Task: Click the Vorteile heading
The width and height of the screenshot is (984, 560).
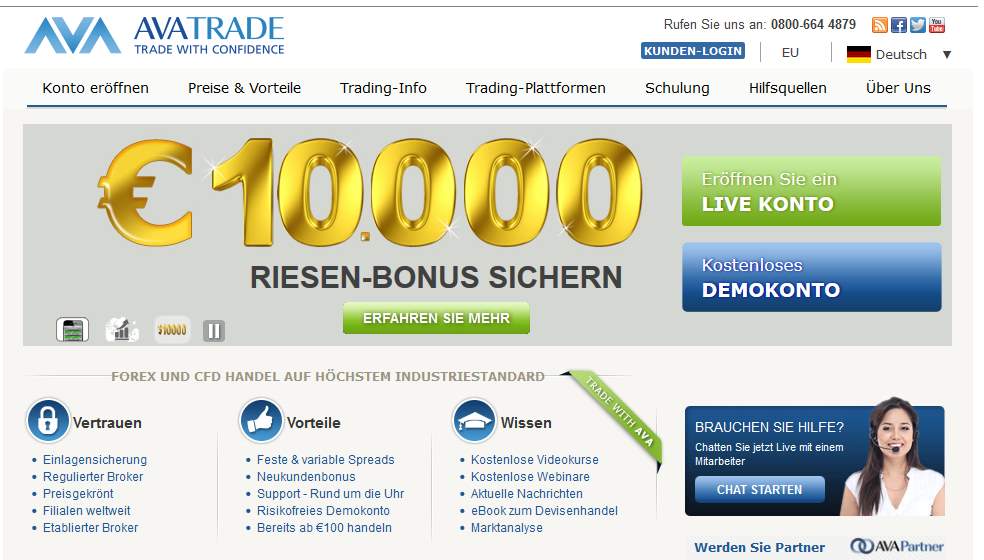Action: coord(314,423)
